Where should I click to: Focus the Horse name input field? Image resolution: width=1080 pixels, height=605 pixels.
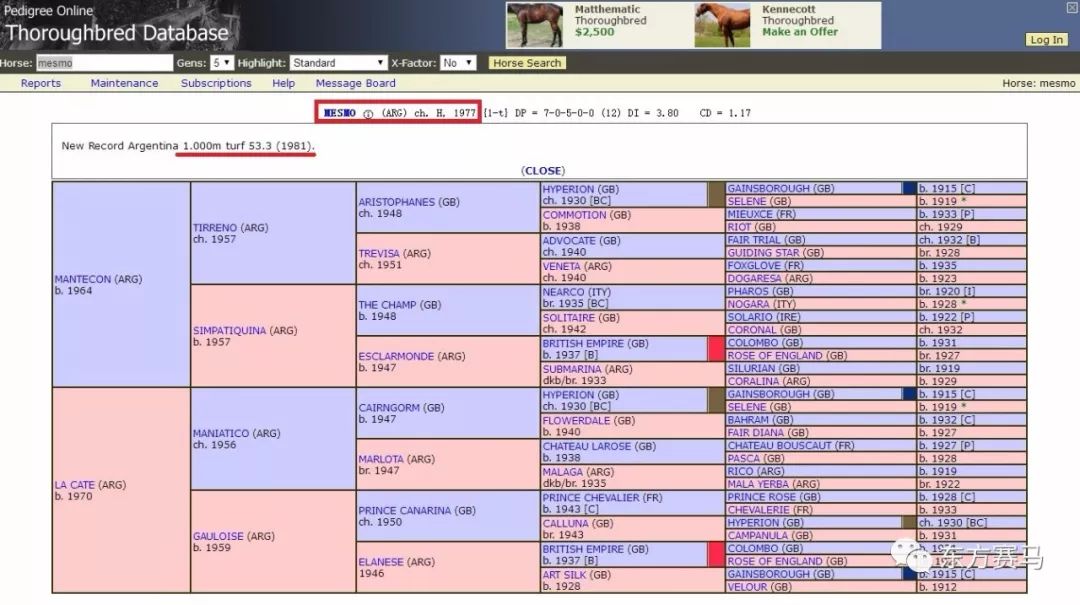[x=104, y=63]
